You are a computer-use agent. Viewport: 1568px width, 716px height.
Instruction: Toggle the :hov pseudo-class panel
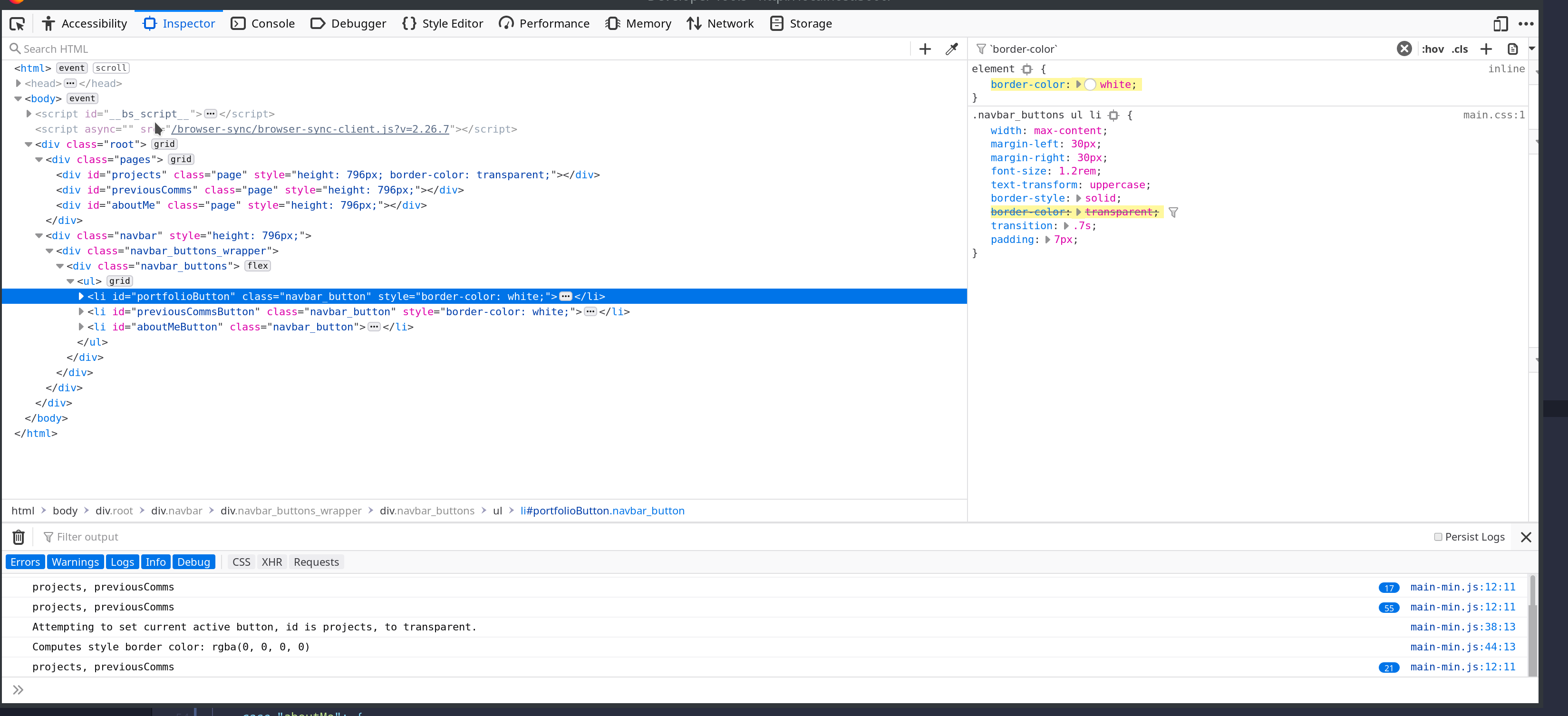click(x=1432, y=48)
